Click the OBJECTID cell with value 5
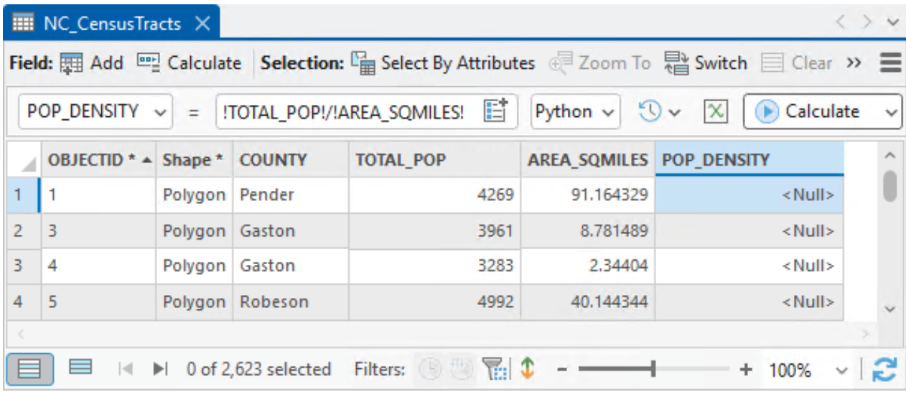The height and width of the screenshot is (393, 906). 98,302
